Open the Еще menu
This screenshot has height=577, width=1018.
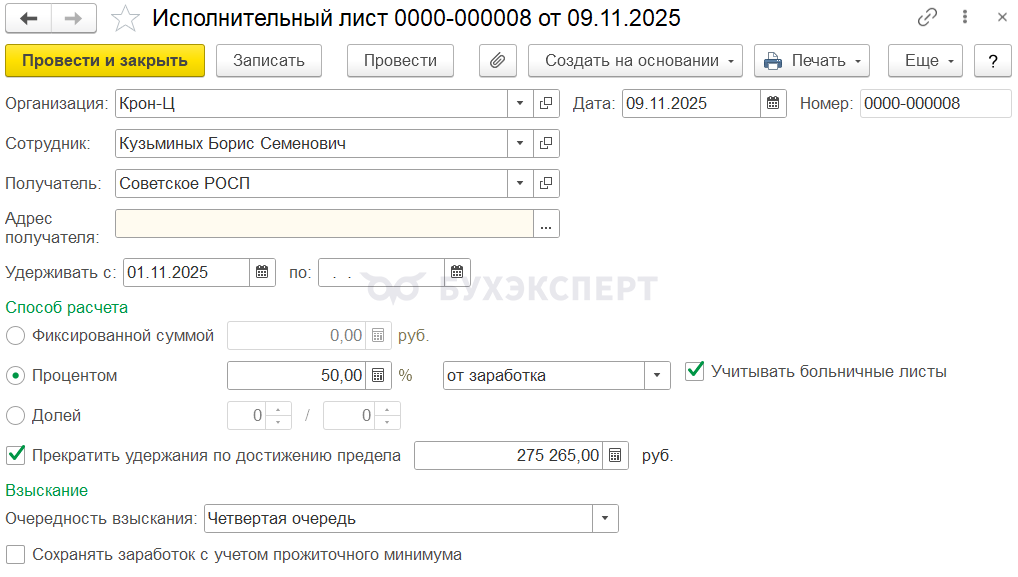[925, 61]
